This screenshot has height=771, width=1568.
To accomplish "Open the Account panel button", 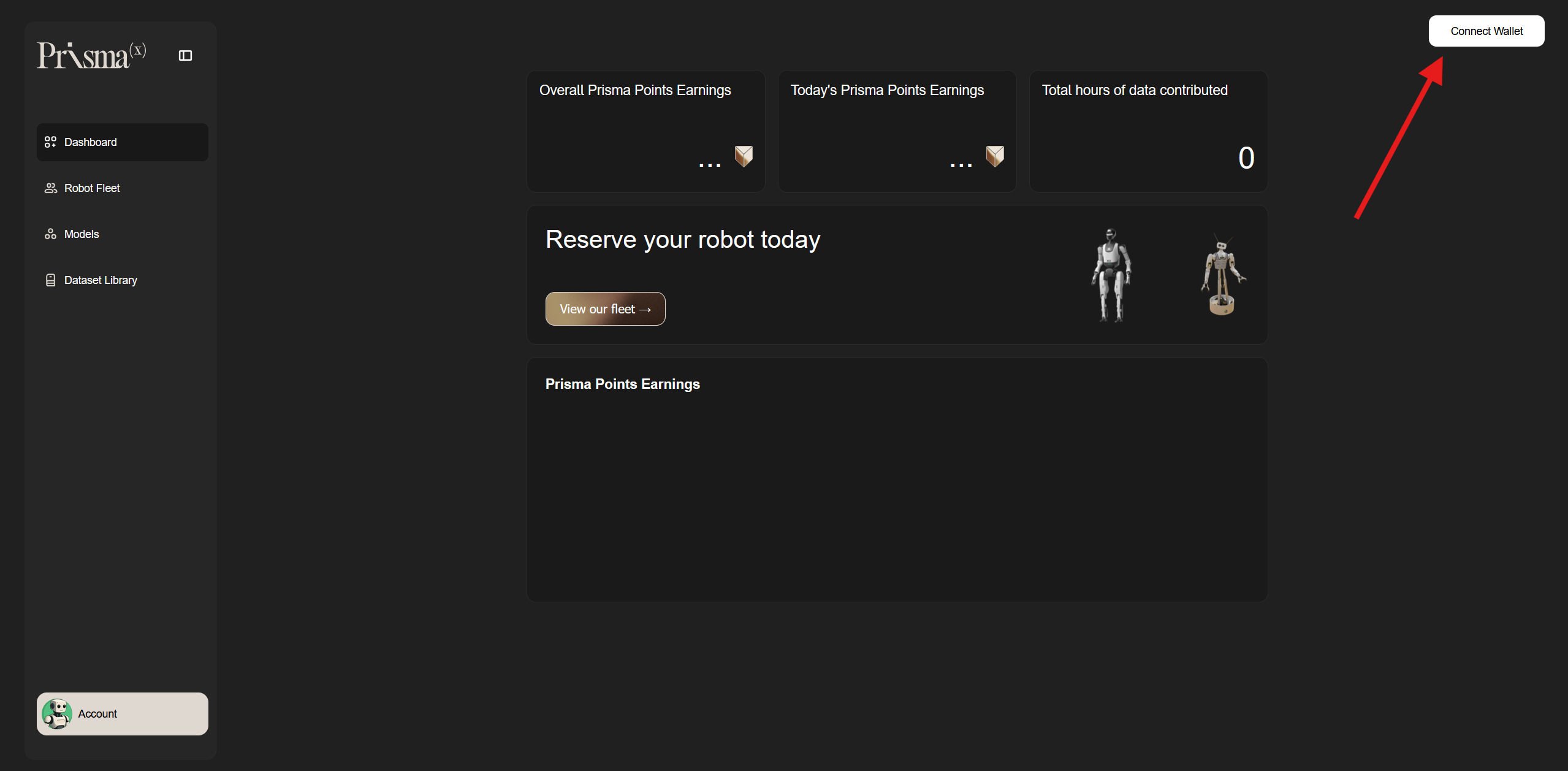I will tap(122, 714).
